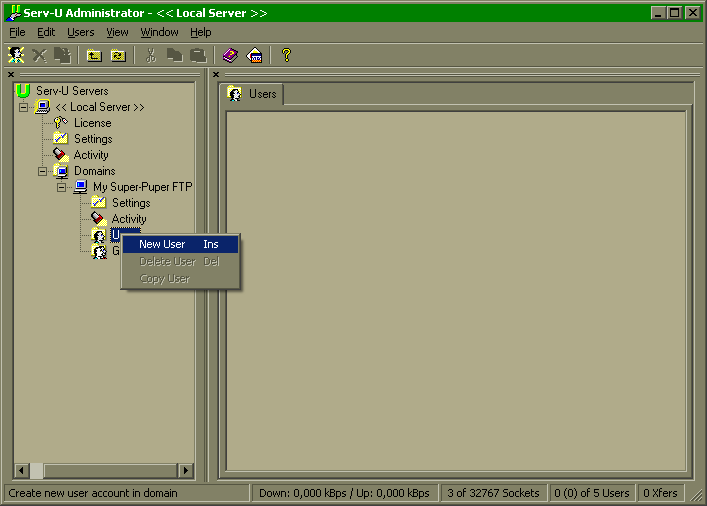Close the Serv-U Administrator window
Screen dimensions: 707x506
click(x=692, y=13)
